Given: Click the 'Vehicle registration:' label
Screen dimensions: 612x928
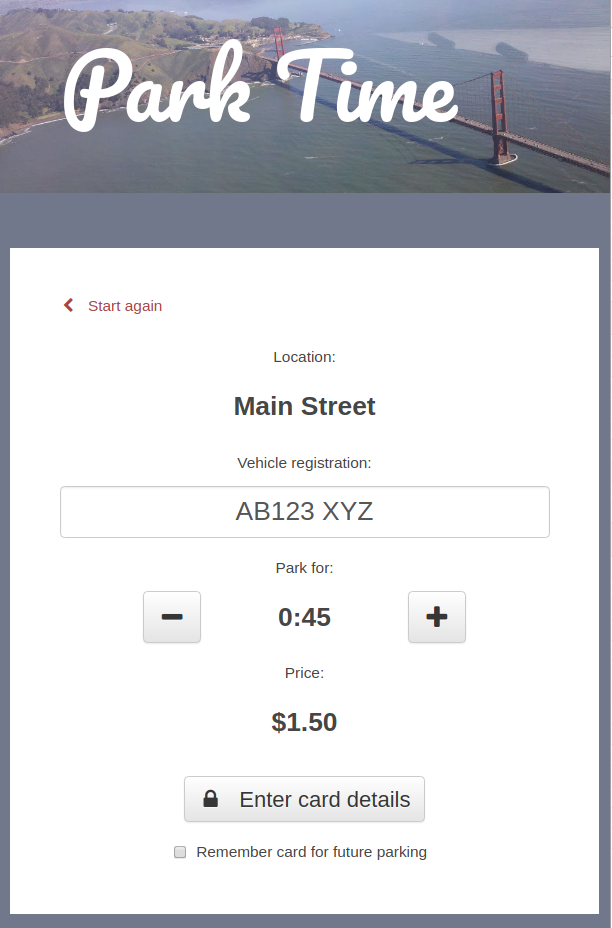Looking at the screenshot, I should (305, 463).
